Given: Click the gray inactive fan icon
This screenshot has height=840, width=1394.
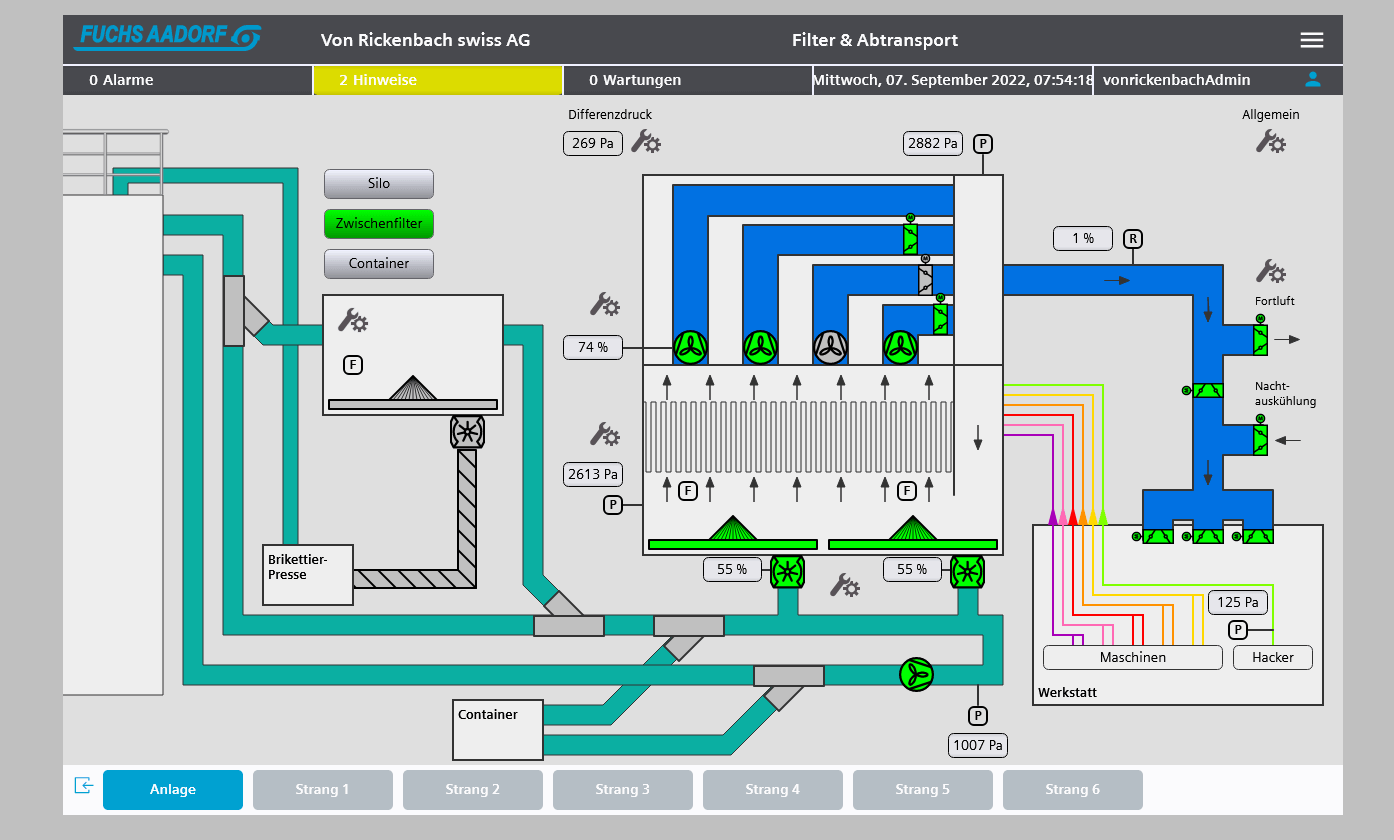Looking at the screenshot, I should tap(830, 347).
